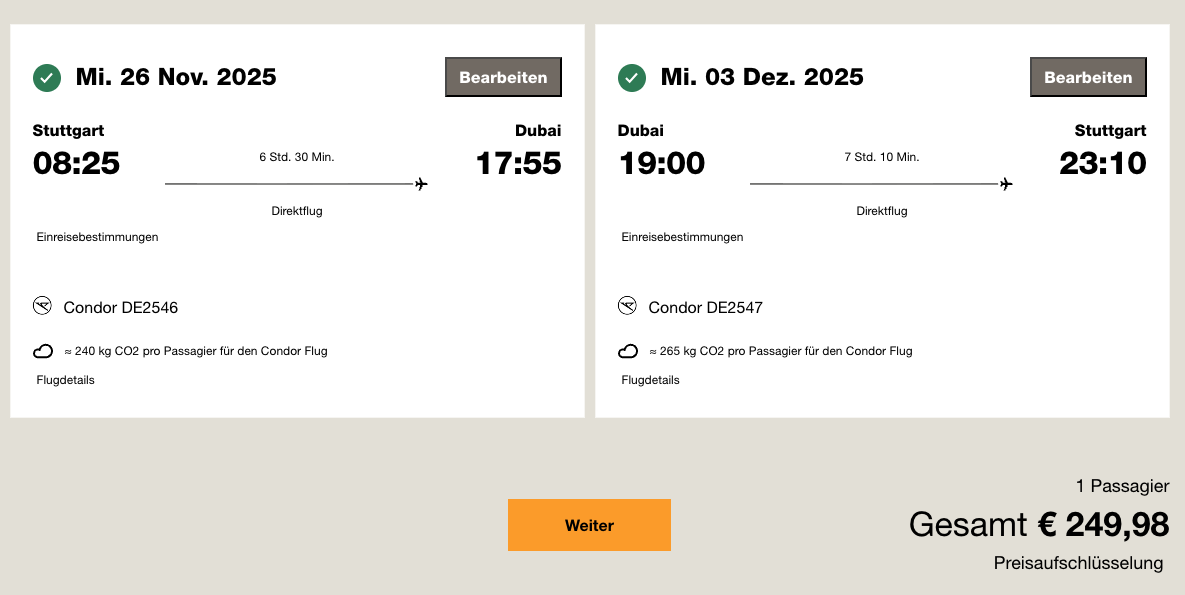1185x595 pixels.
Task: Click the Condor DE2547 flight number text
Action: [705, 307]
